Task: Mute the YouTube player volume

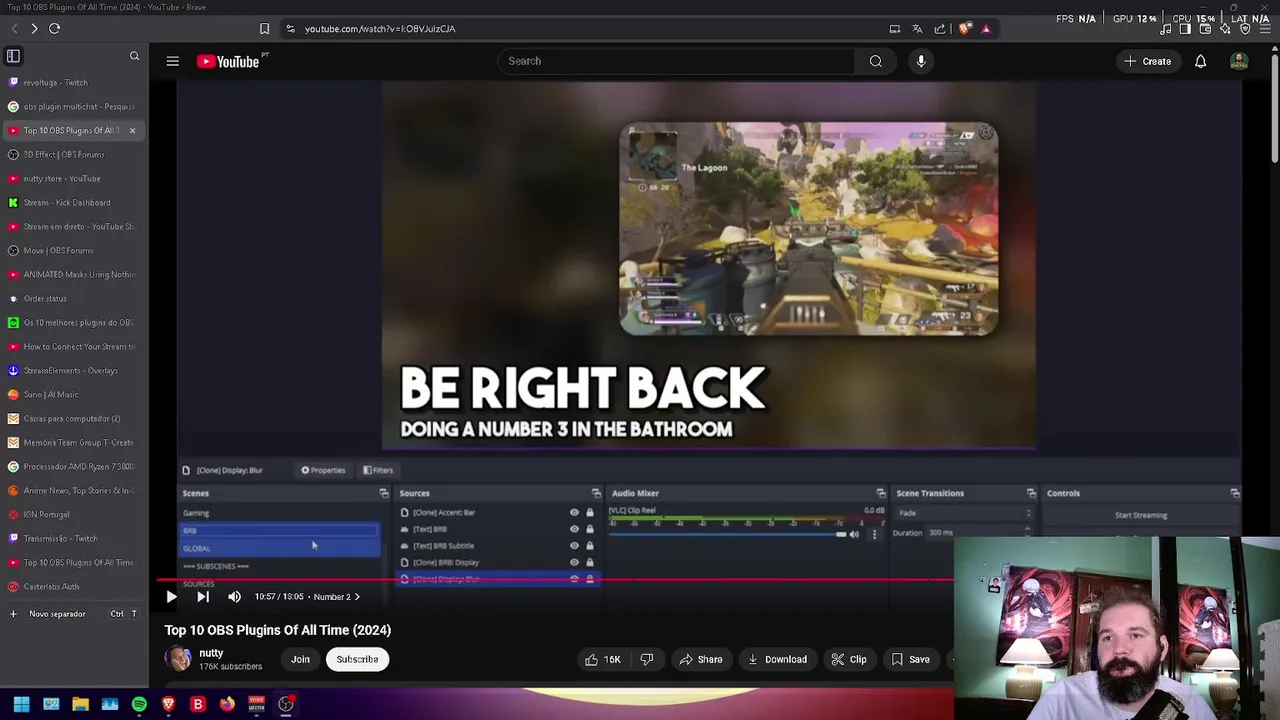Action: pos(234,597)
